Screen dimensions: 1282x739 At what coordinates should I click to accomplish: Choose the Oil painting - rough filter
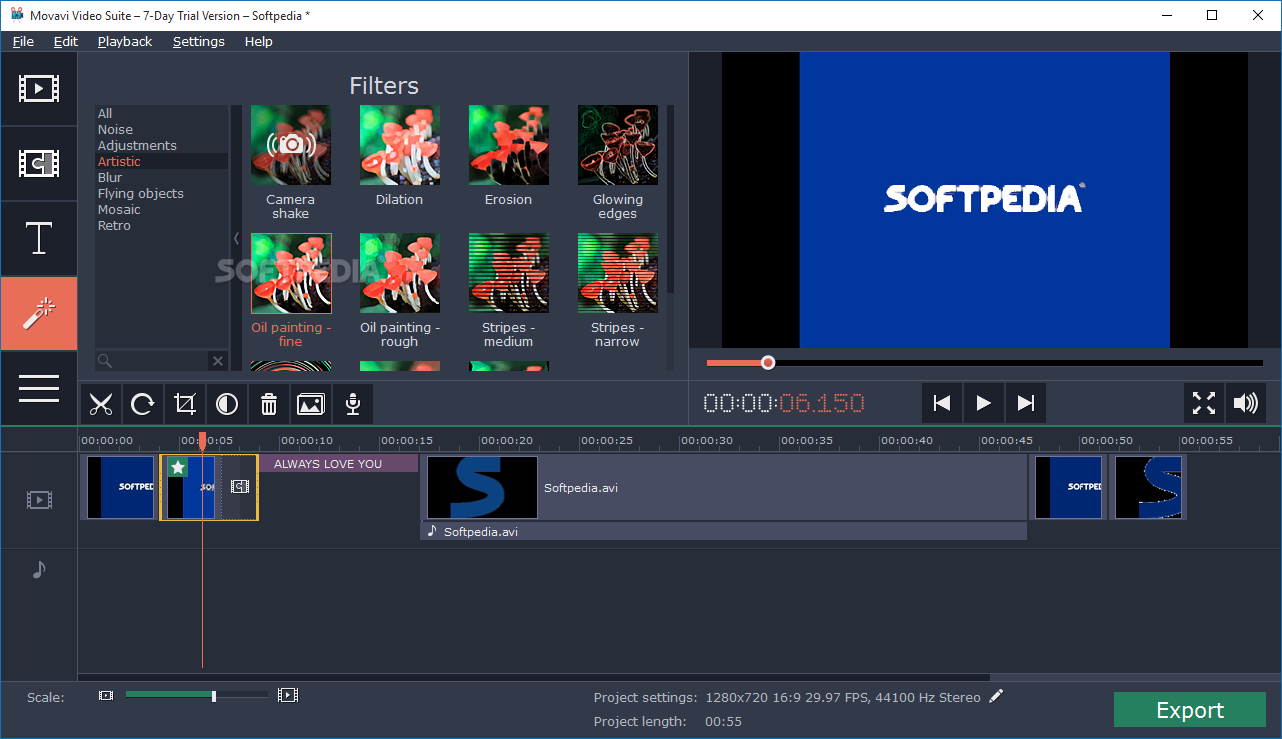(x=400, y=273)
